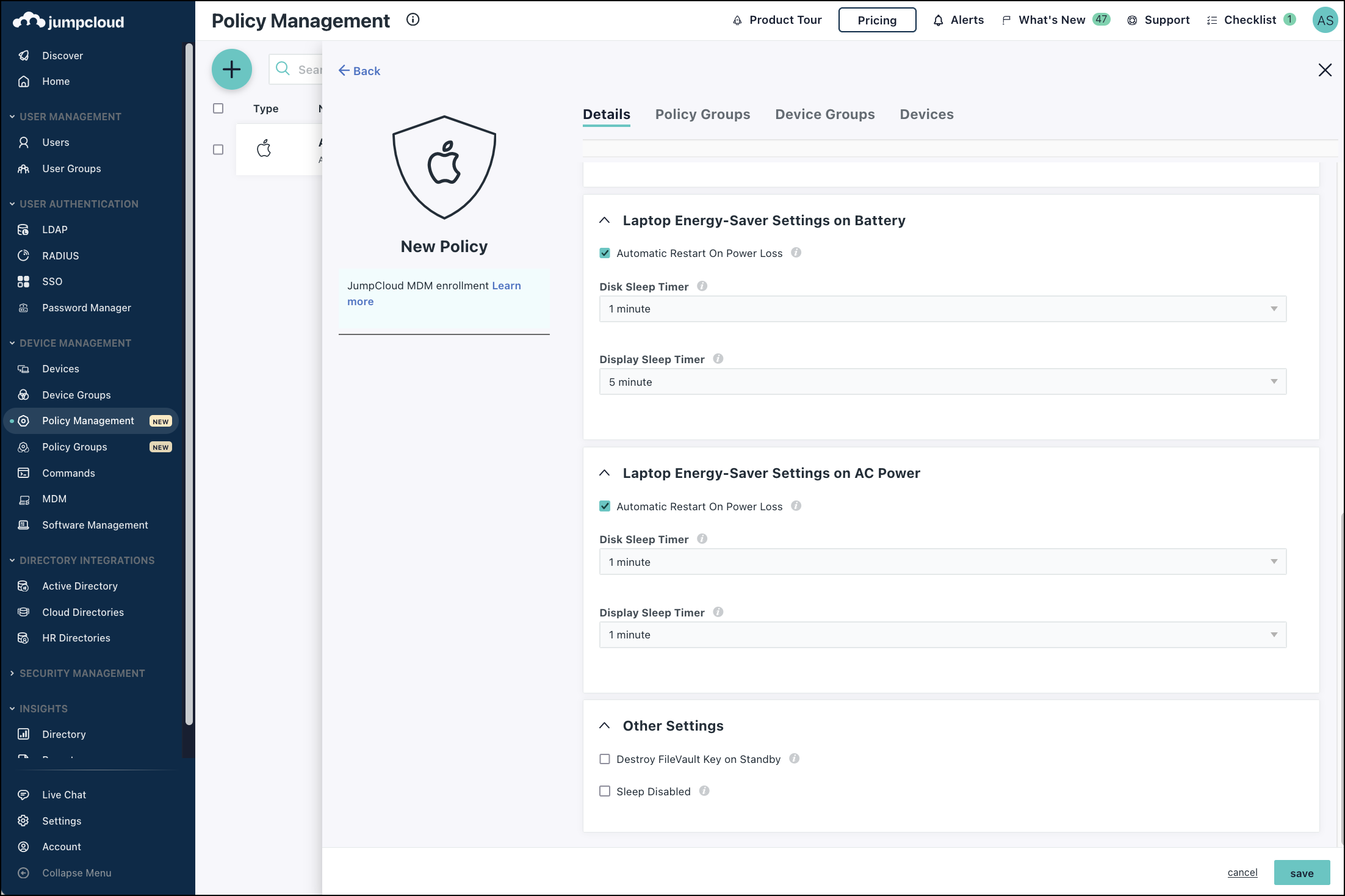Enable Destroy FileVault Key on Standby

click(x=605, y=759)
